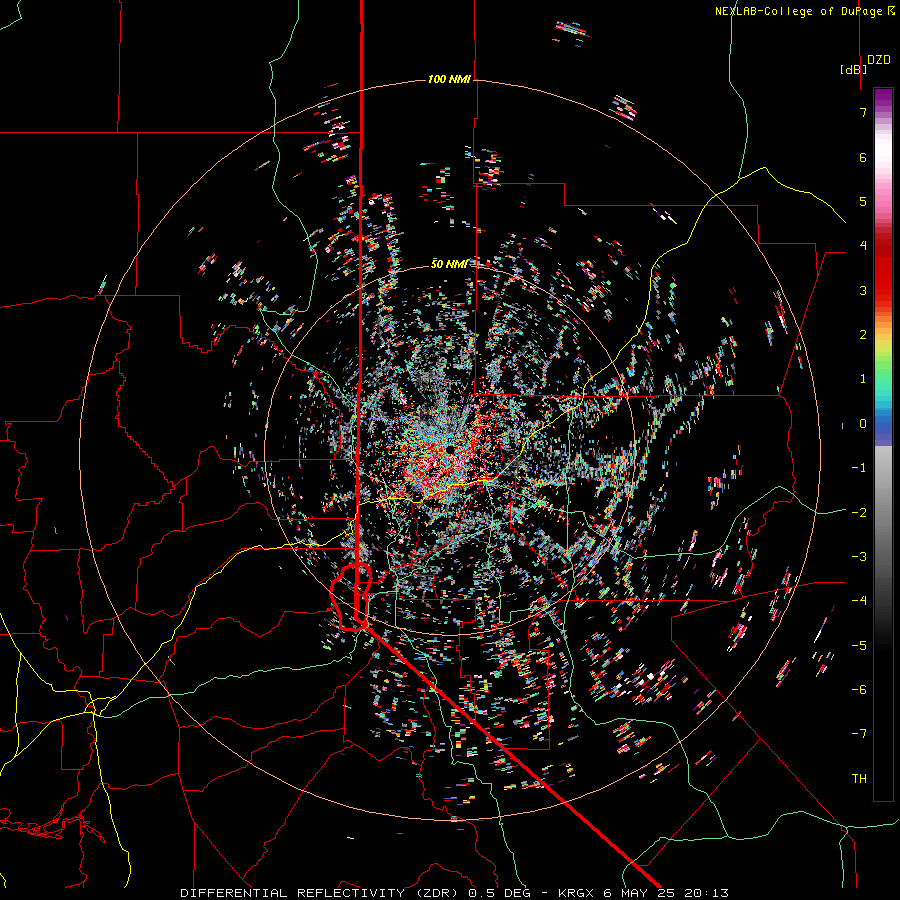The image size is (900, 900).
Task: Click the -7 value on the color scale
Action: (859, 734)
